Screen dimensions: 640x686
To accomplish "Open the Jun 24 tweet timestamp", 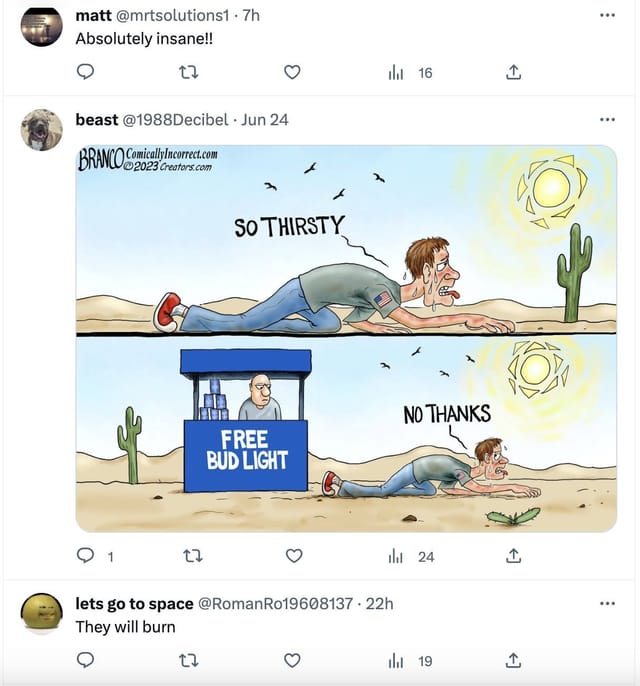I will point(265,120).
